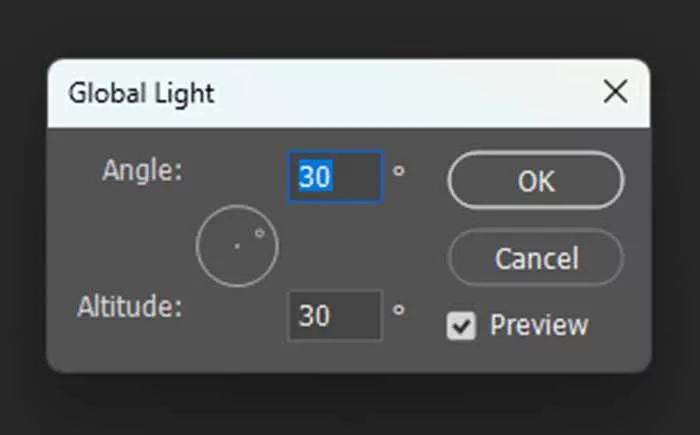This screenshot has height=435, width=700.
Task: Click the Altitude value input field
Action: (335, 315)
